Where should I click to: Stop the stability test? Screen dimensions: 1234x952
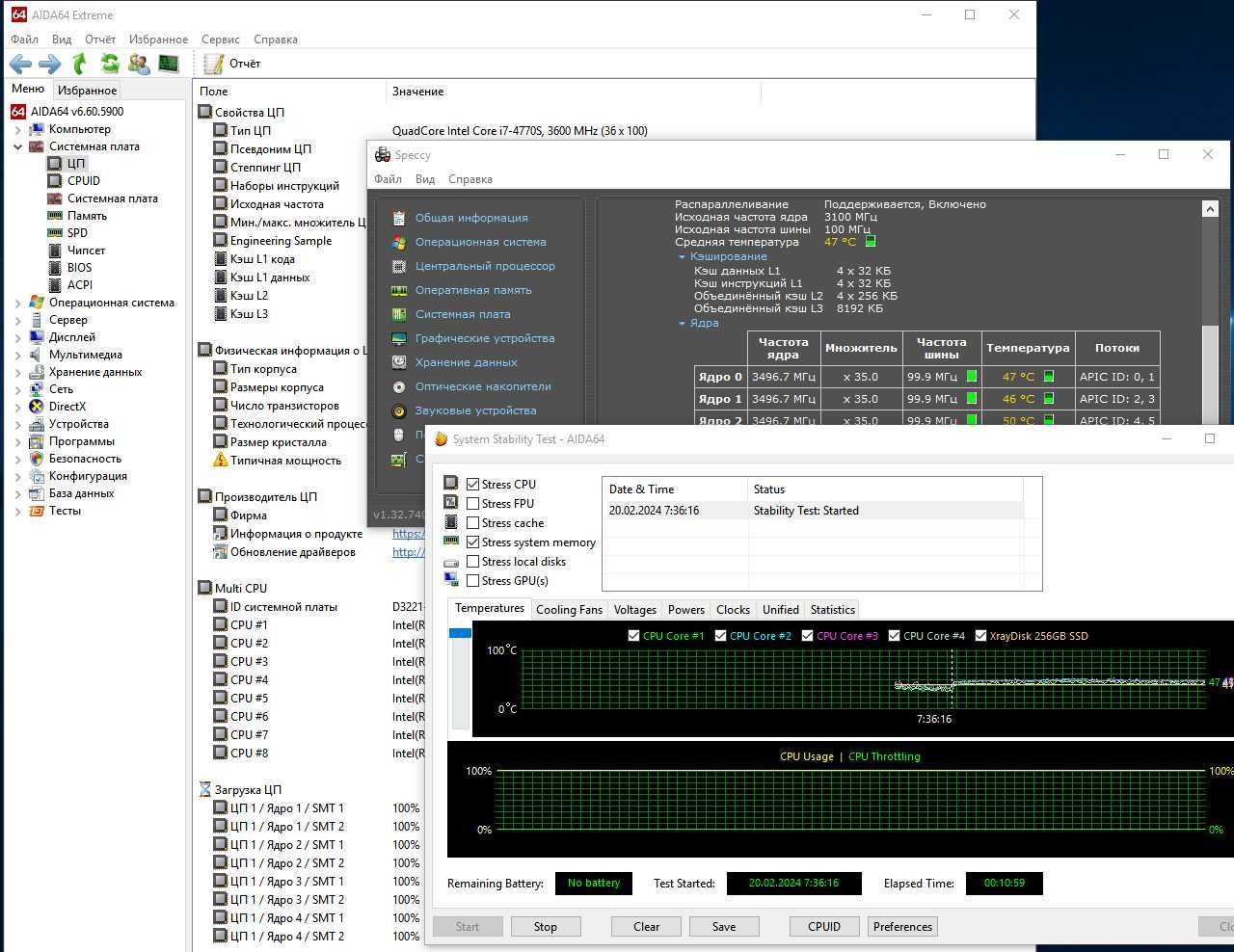(x=546, y=927)
